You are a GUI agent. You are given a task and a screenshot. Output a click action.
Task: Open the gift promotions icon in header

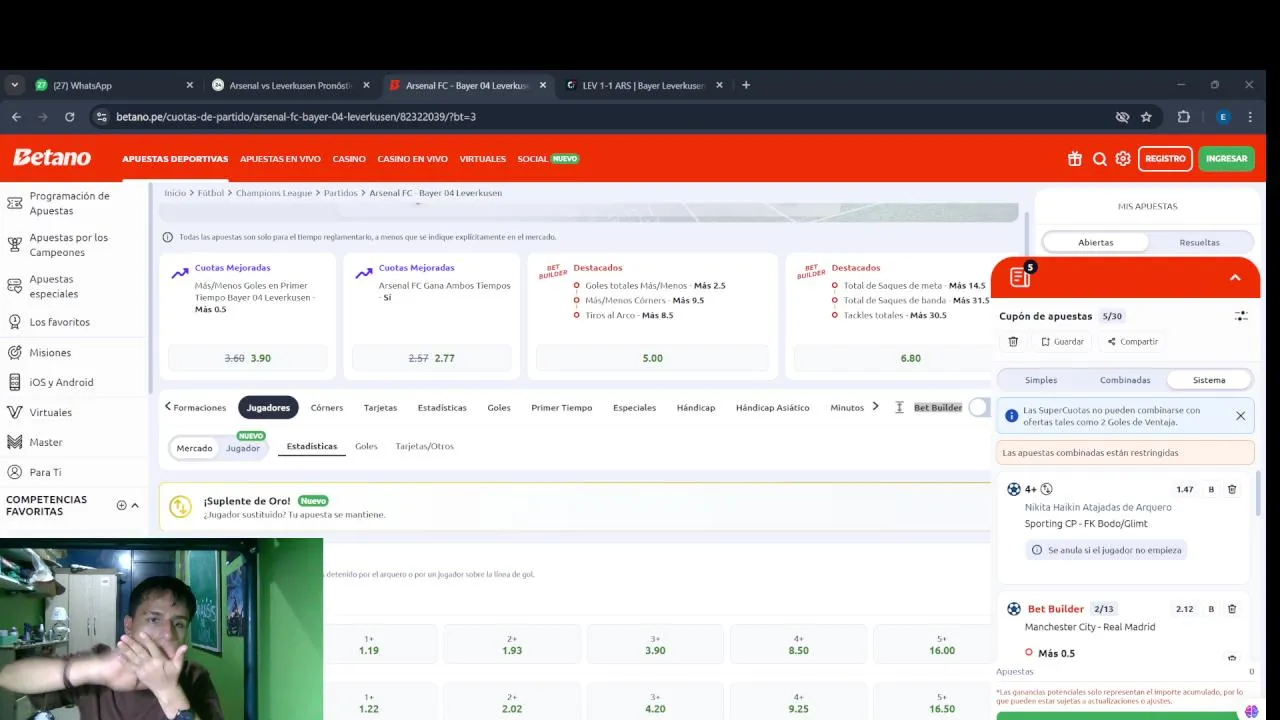click(1075, 158)
